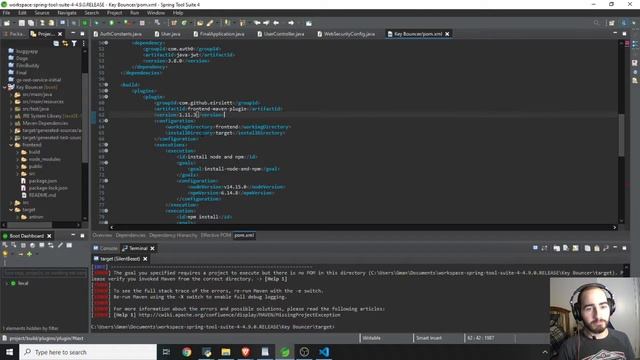Switch to the Package Explorer tab
The image size is (640, 360).
[14, 34]
